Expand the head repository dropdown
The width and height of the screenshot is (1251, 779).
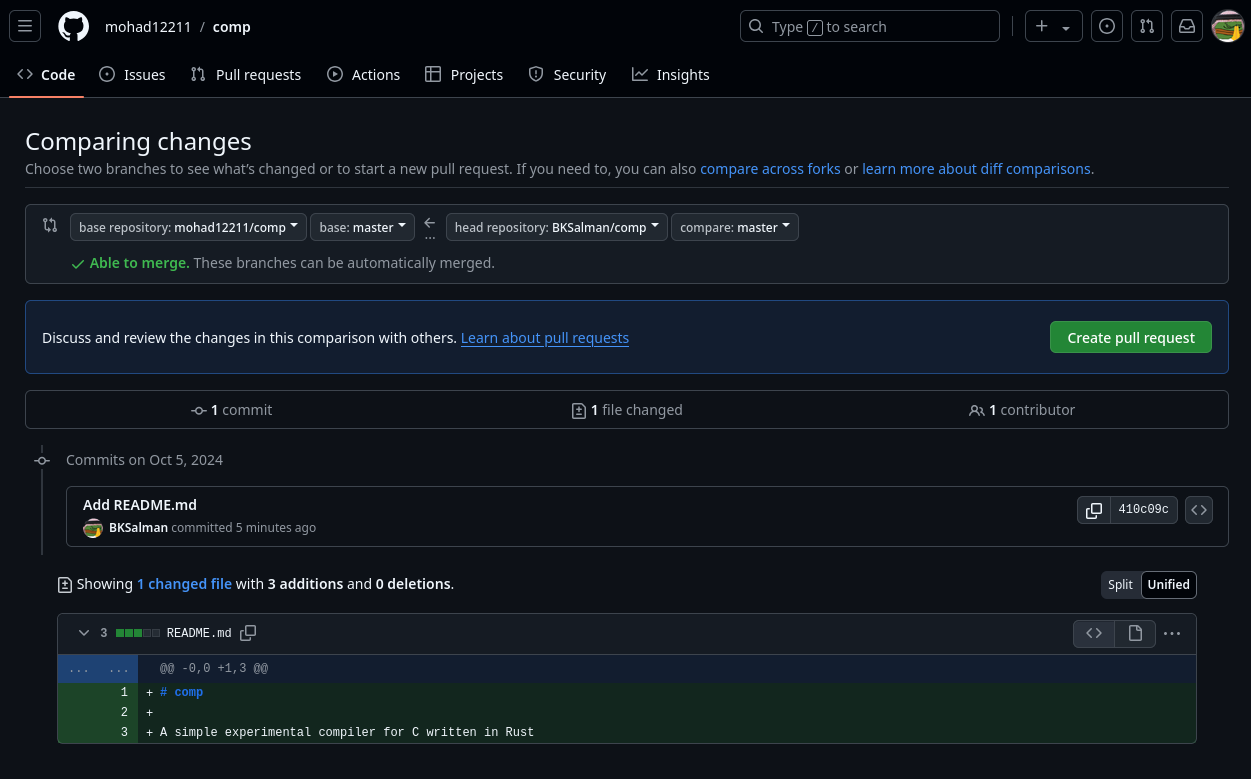(556, 227)
